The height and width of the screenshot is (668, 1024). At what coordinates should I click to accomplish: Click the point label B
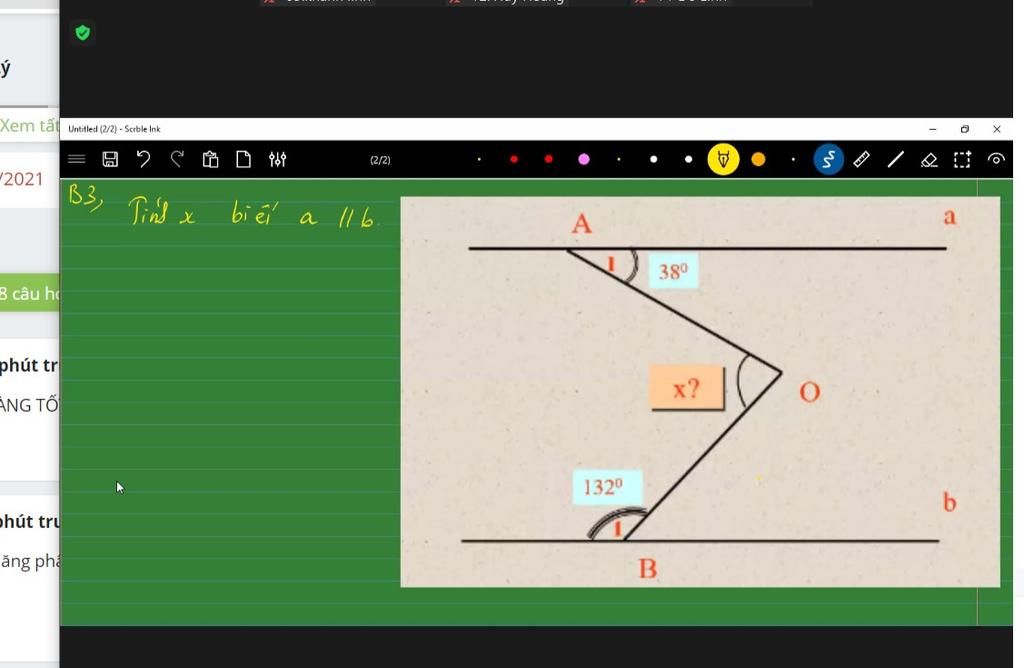click(648, 568)
